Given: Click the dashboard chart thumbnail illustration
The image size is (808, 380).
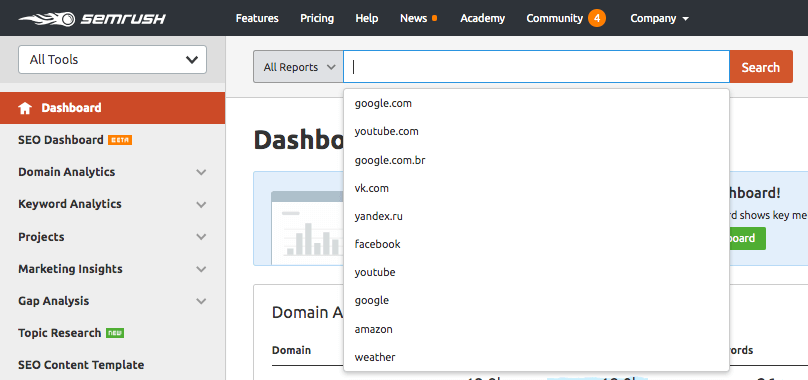Looking at the screenshot, I should click(307, 228).
